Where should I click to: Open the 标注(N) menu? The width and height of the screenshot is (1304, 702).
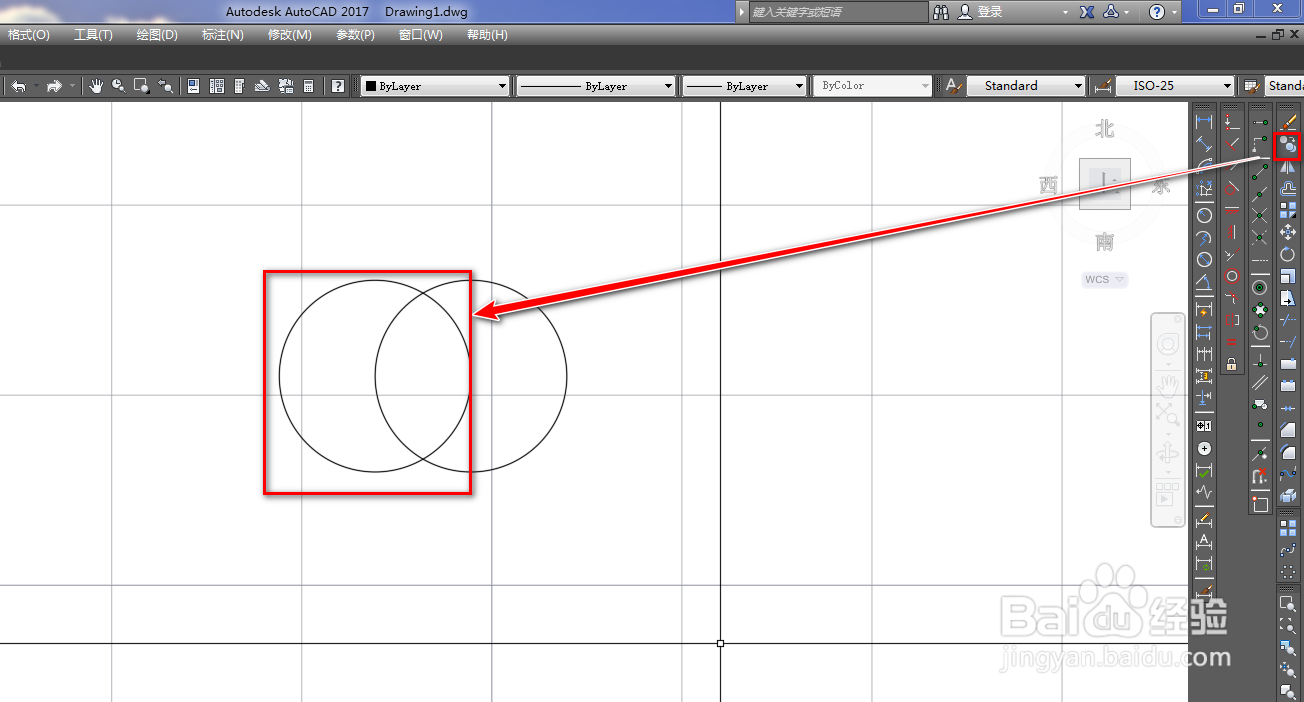click(x=222, y=35)
